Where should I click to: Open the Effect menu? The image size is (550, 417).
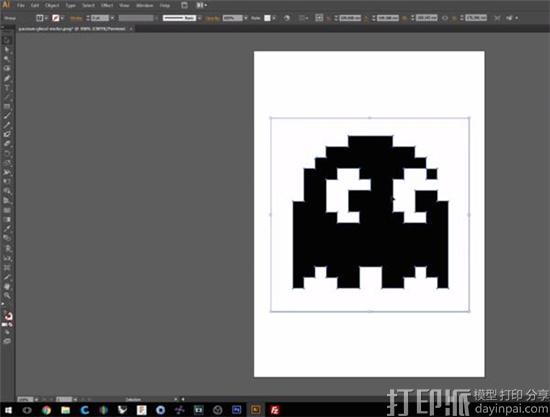[107, 6]
